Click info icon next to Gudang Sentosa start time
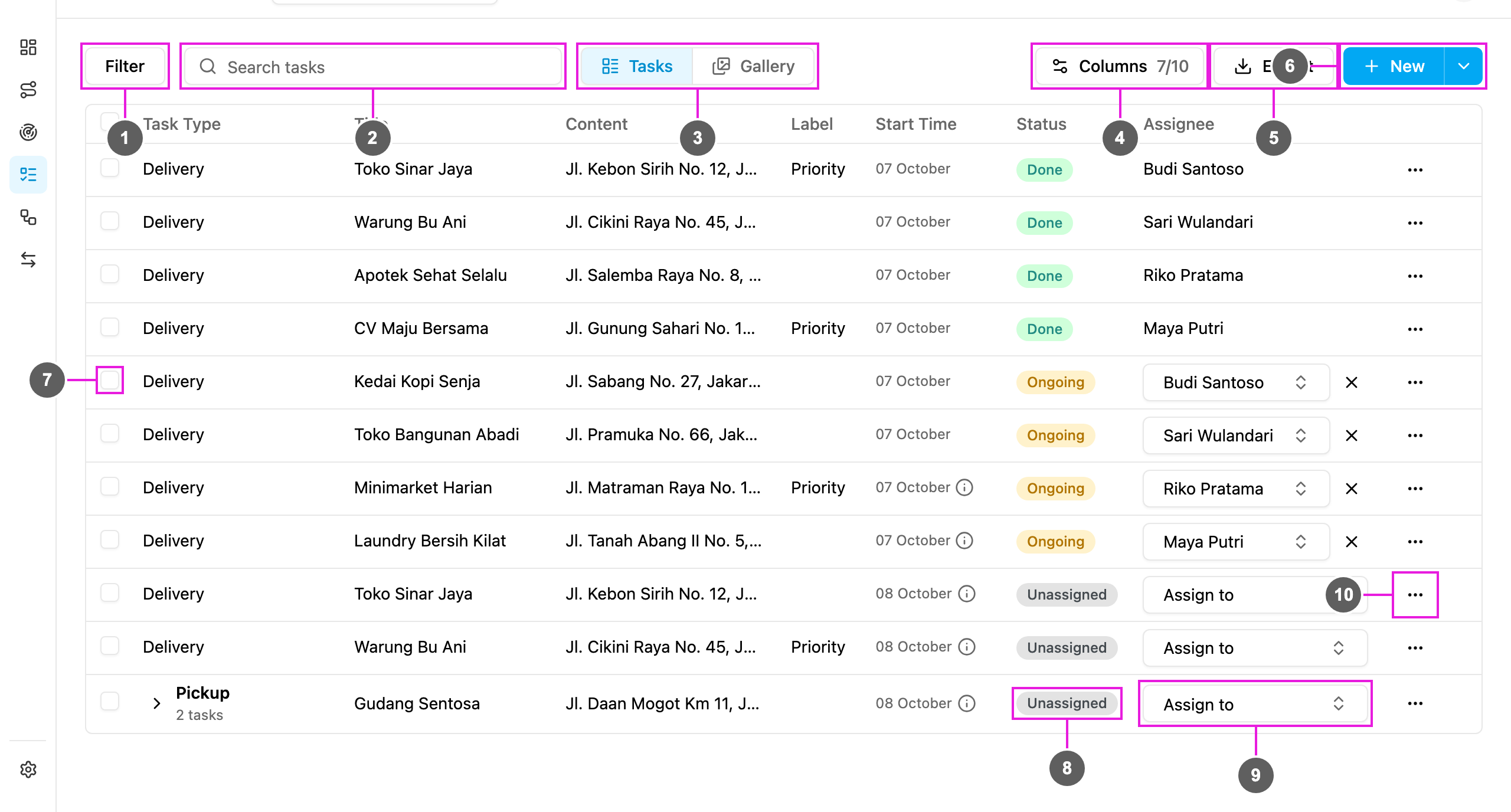 point(967,703)
